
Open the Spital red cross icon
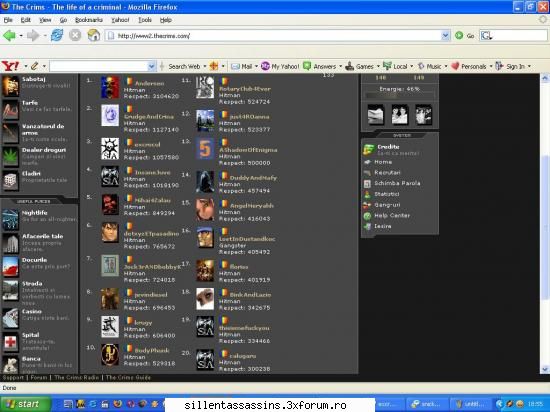pyautogui.click(x=10, y=342)
